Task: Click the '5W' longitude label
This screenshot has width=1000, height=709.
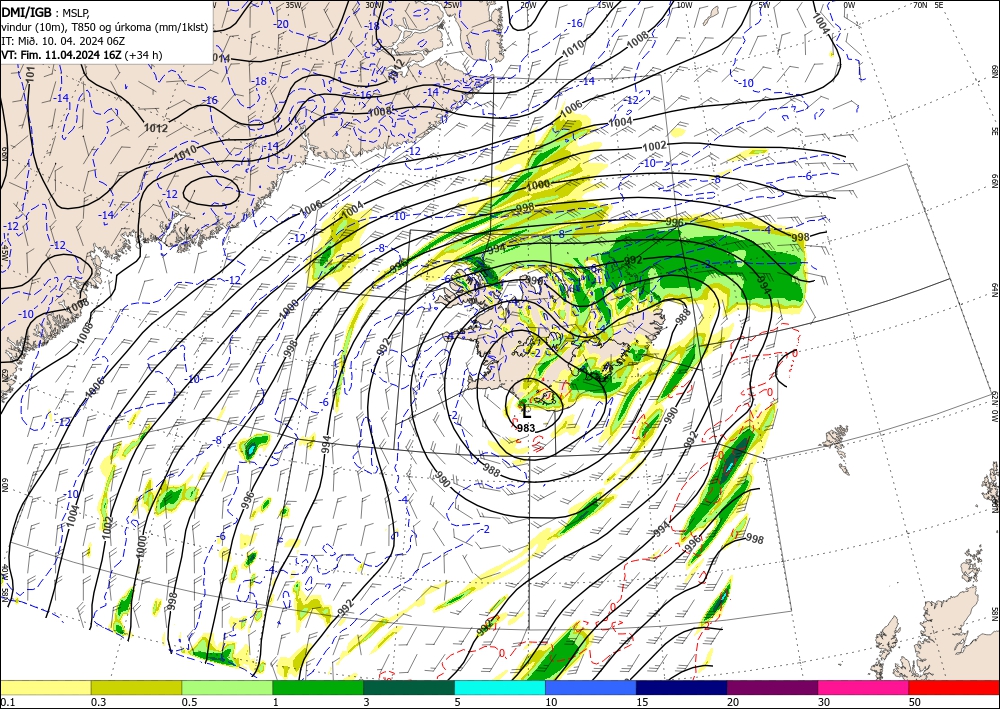Action: tap(765, 5)
